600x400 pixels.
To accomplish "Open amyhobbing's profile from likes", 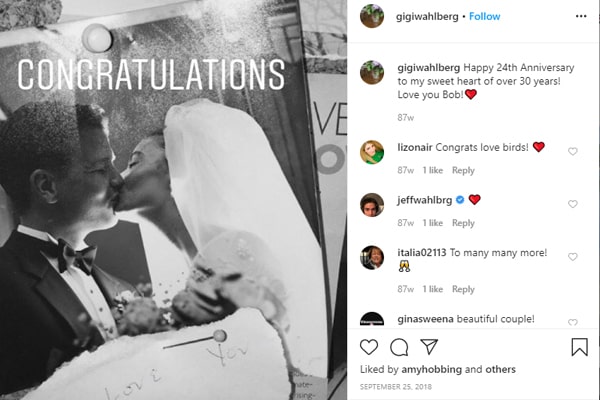I will (x=431, y=369).
